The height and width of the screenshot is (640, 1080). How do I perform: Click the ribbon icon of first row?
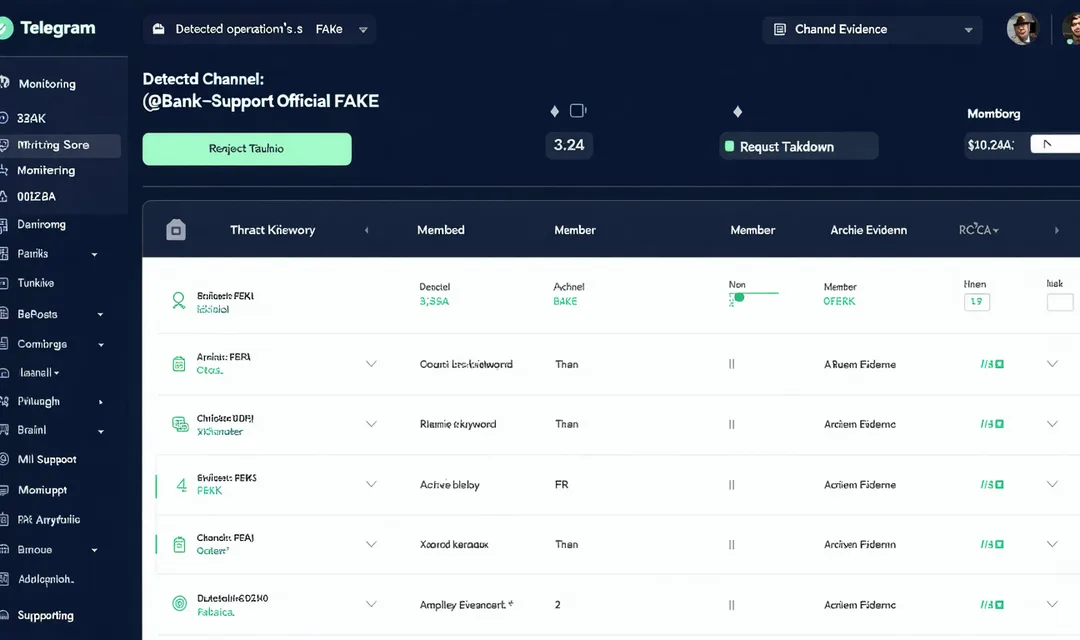click(x=178, y=300)
